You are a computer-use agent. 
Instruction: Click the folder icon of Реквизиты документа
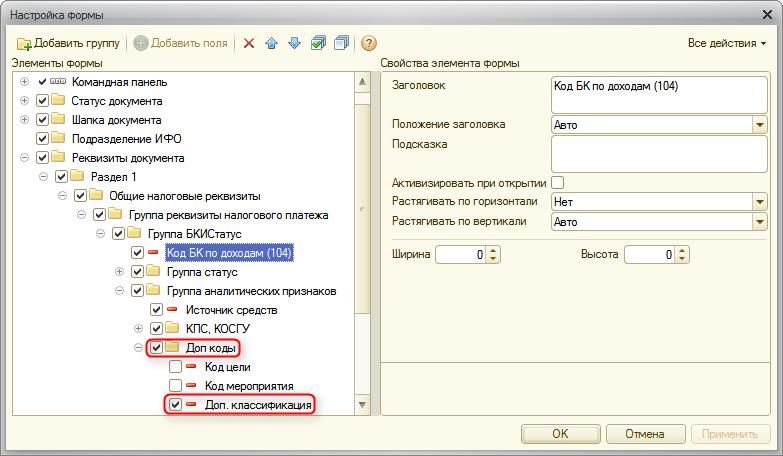click(59, 157)
